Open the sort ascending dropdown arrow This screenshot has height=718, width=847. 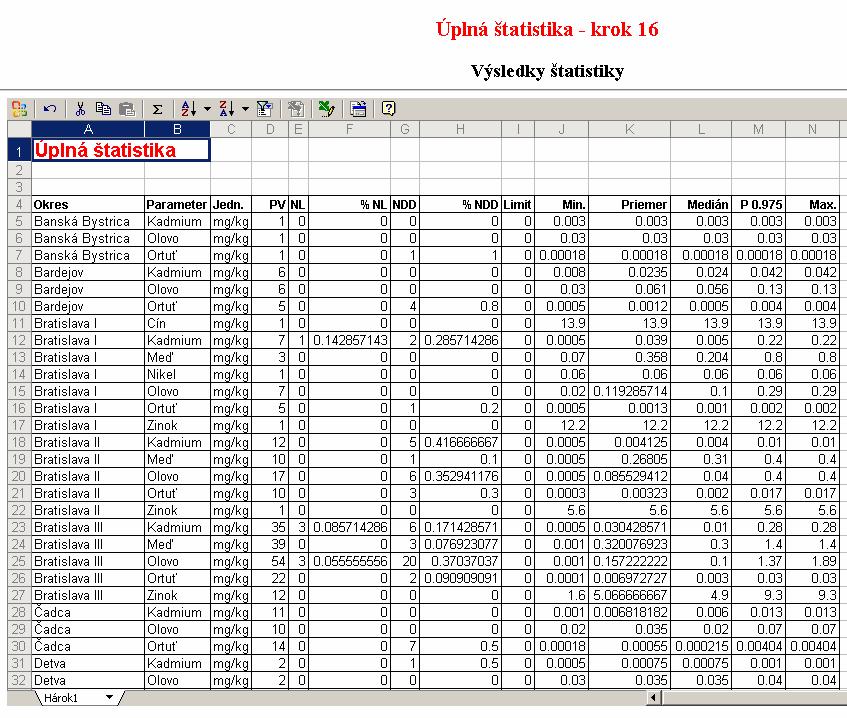point(207,109)
